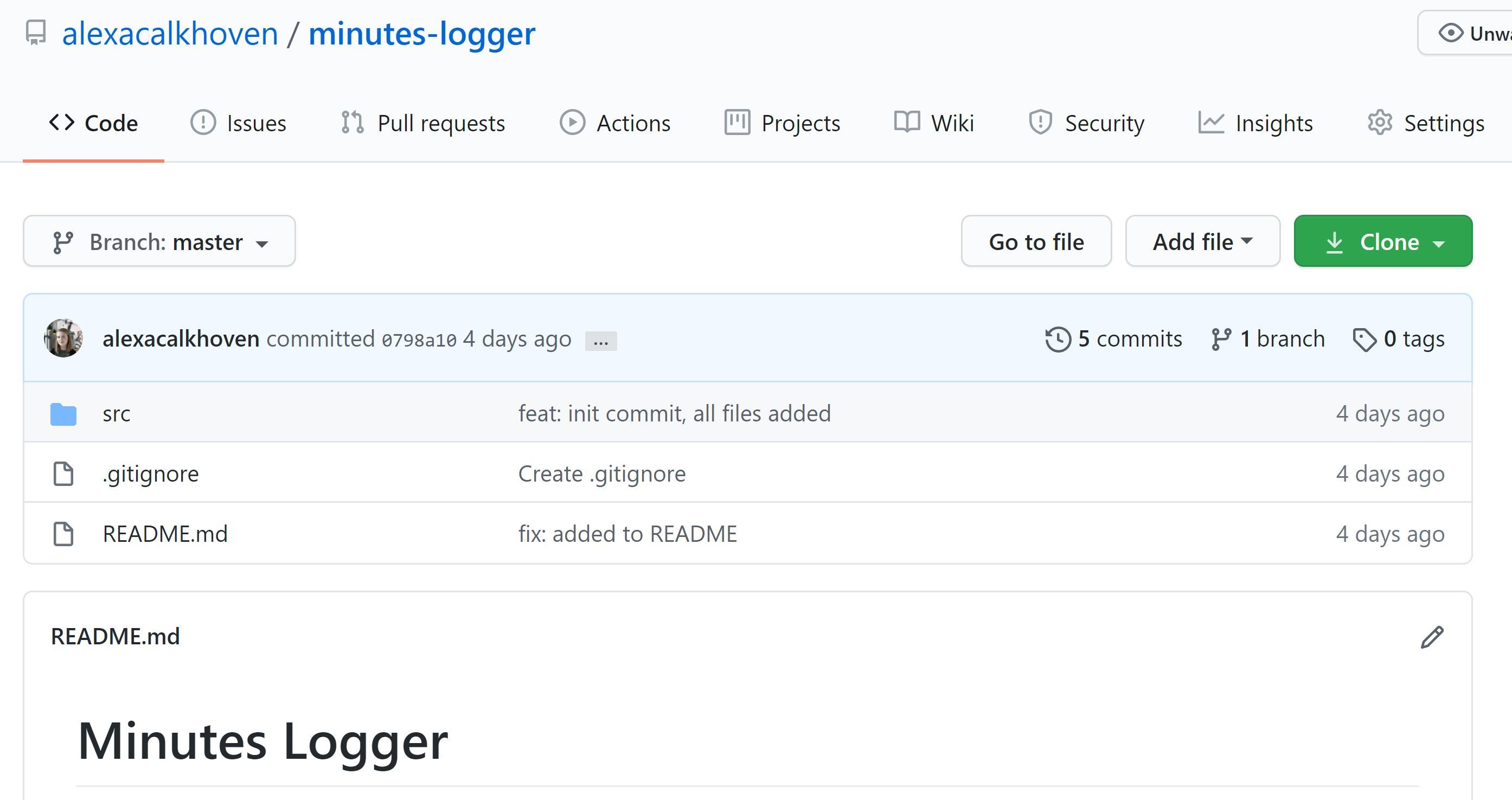Viewport: 1512px width, 800px height.
Task: Expand the Branch master dropdown
Action: point(160,241)
